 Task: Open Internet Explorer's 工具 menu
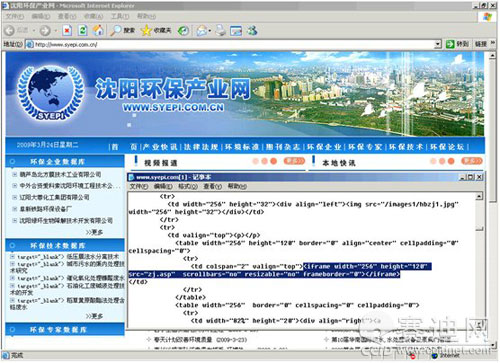coord(120,16)
